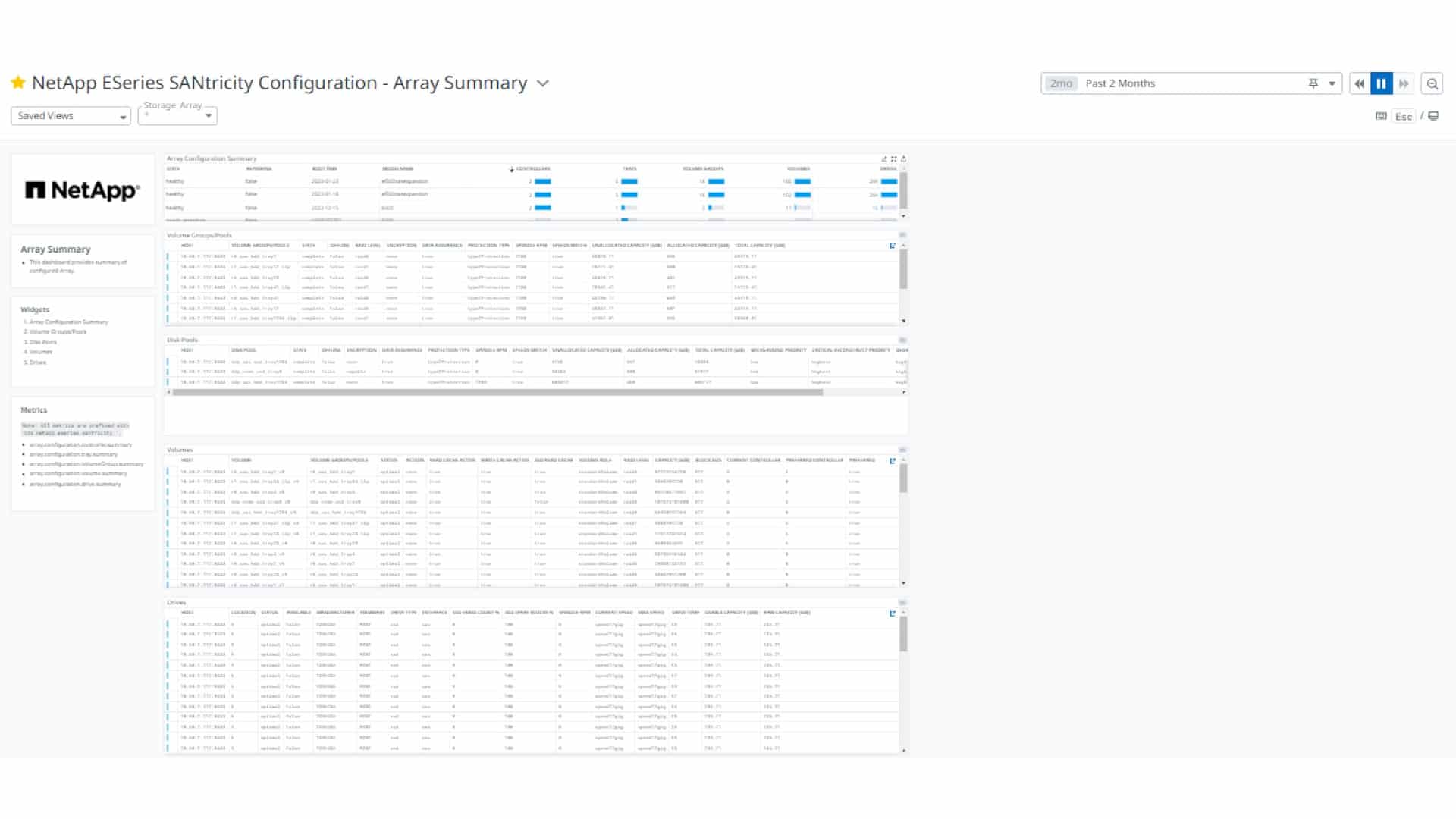The image size is (1456, 819).
Task: Click Drives in Widgets list
Action: (x=38, y=362)
